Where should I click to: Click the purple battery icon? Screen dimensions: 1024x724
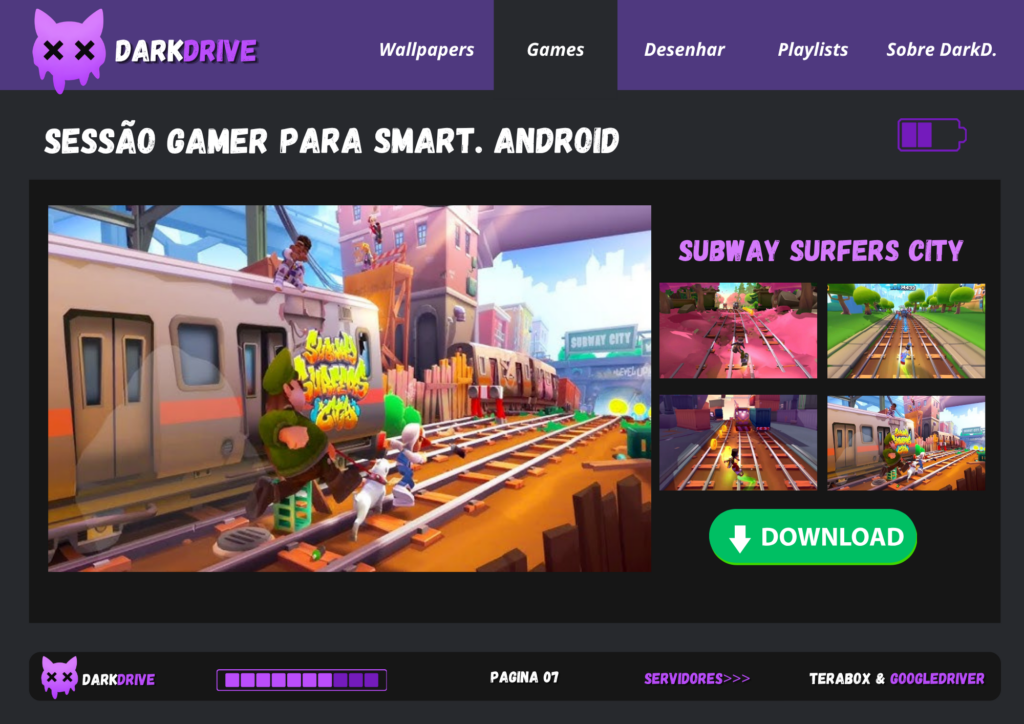[x=932, y=135]
